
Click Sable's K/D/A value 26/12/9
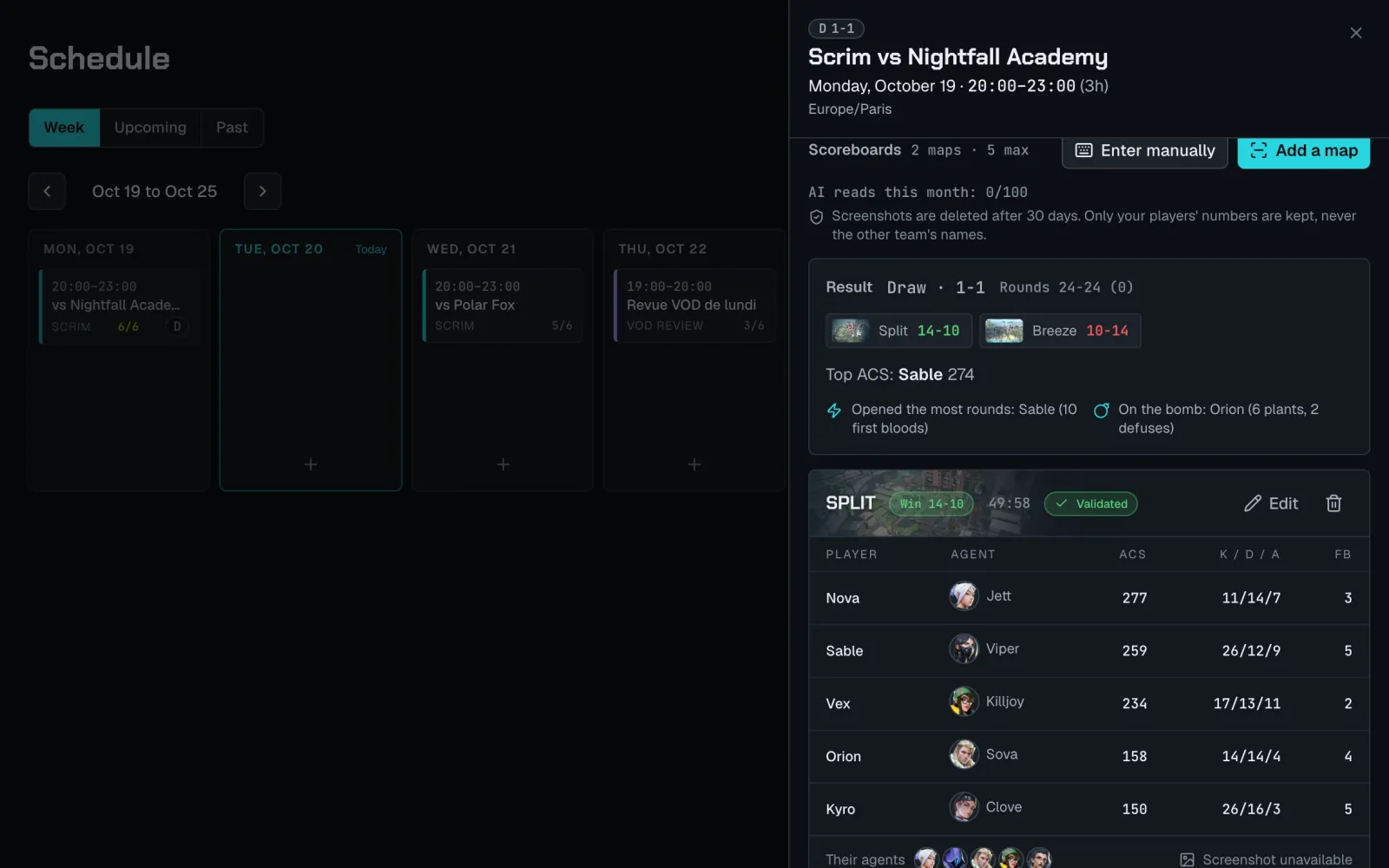1251,651
